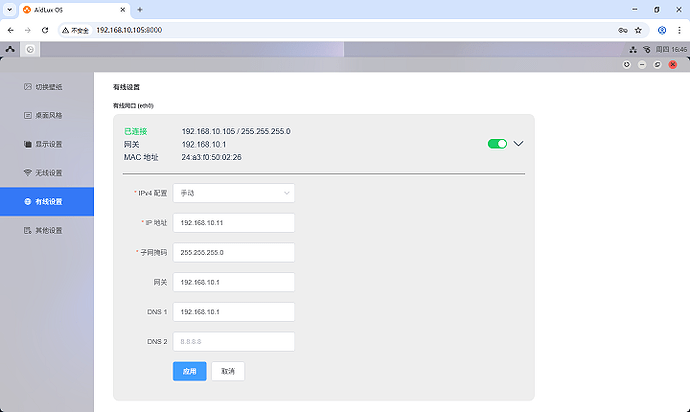This screenshot has height=412, width=690.
Task: Open a new browser tab
Action: [140, 9]
